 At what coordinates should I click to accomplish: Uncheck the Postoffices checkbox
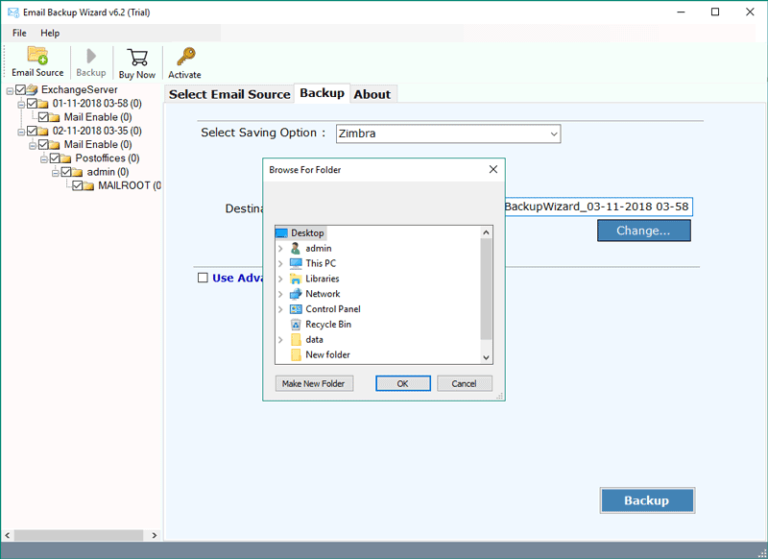tap(54, 158)
